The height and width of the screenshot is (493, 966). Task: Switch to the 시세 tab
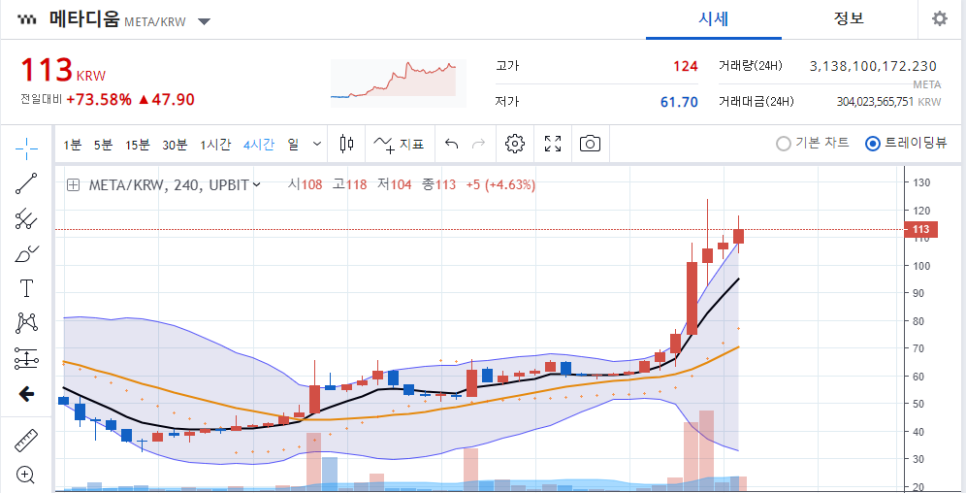click(713, 19)
